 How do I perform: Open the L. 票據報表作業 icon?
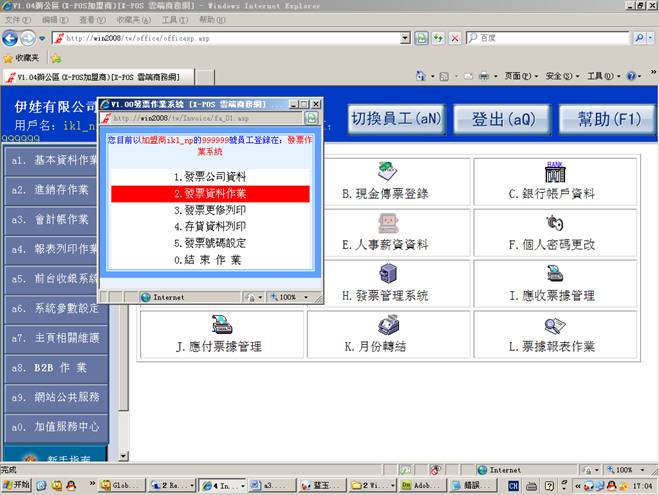pos(552,325)
